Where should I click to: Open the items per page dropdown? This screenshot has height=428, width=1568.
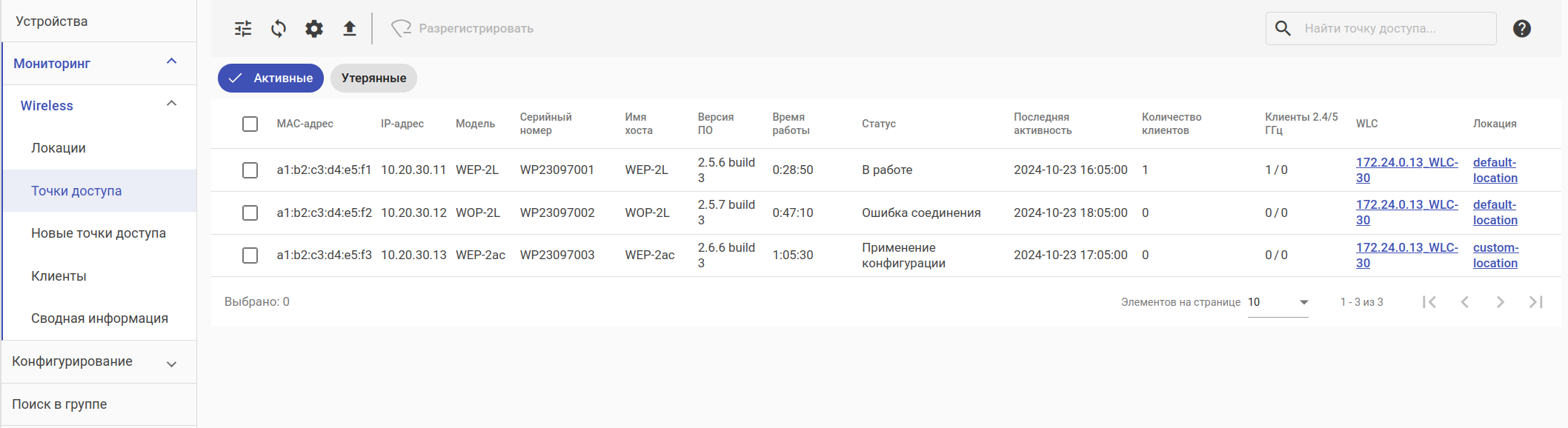tap(1278, 302)
